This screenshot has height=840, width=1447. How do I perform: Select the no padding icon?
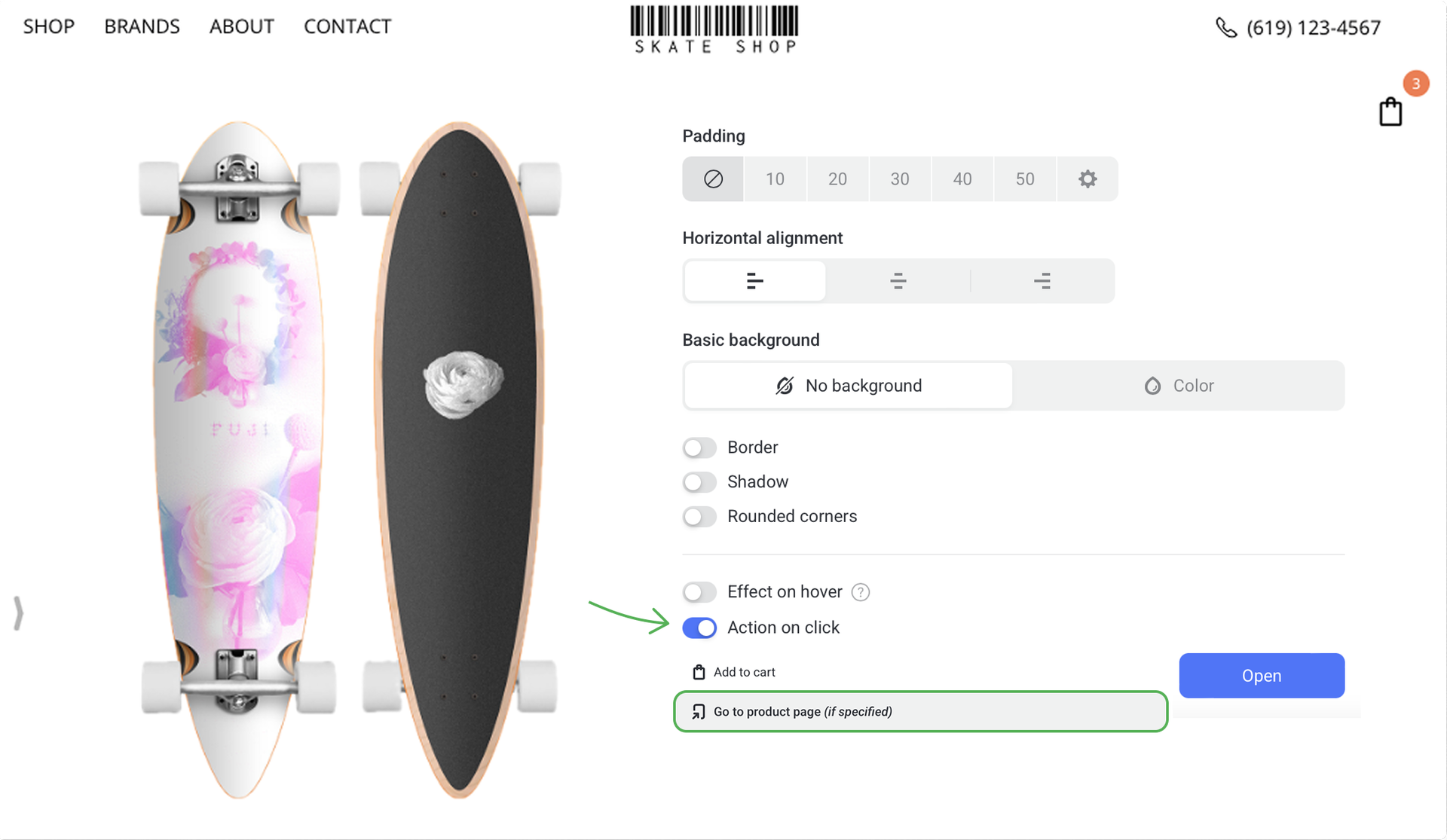pos(713,179)
